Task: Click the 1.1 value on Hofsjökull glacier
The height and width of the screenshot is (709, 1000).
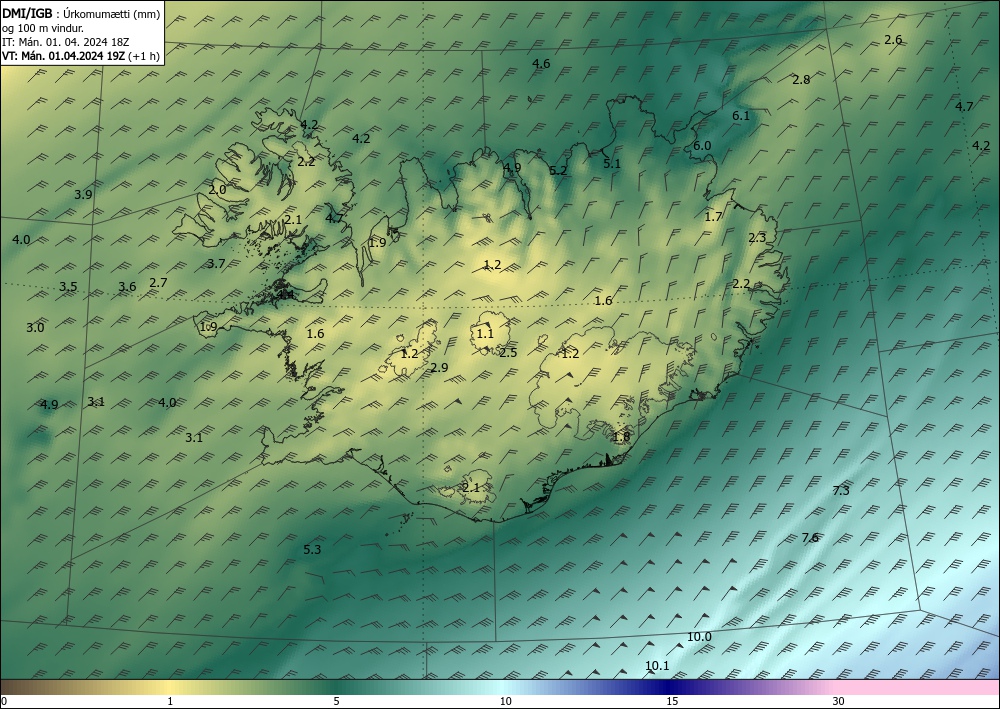Action: pos(485,333)
